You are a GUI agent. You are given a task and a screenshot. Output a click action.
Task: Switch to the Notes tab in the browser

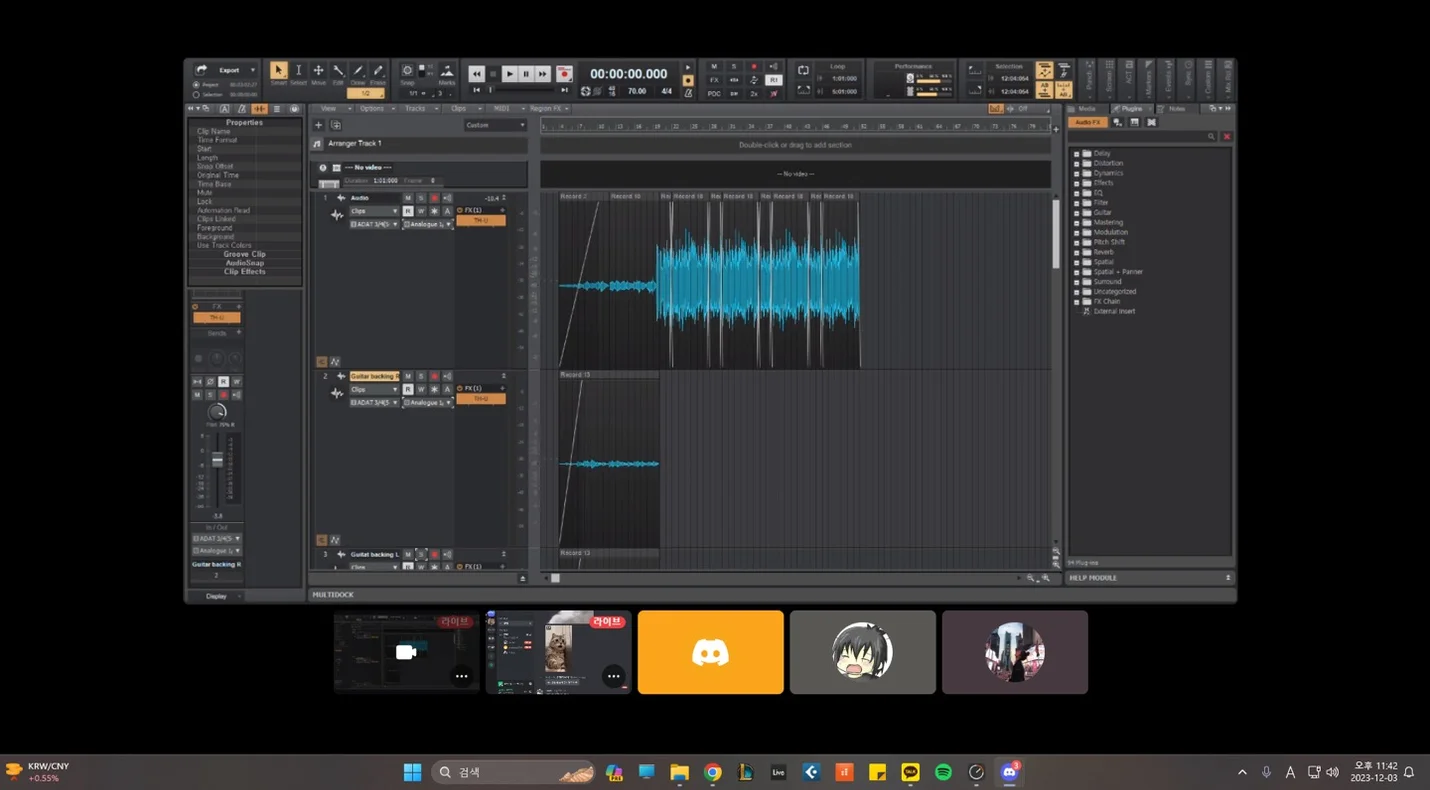[x=1176, y=108]
